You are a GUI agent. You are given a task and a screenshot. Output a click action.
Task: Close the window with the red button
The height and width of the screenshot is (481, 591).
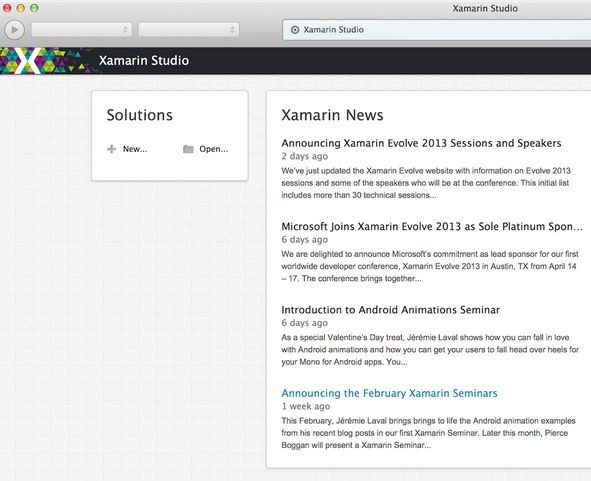point(7,8)
